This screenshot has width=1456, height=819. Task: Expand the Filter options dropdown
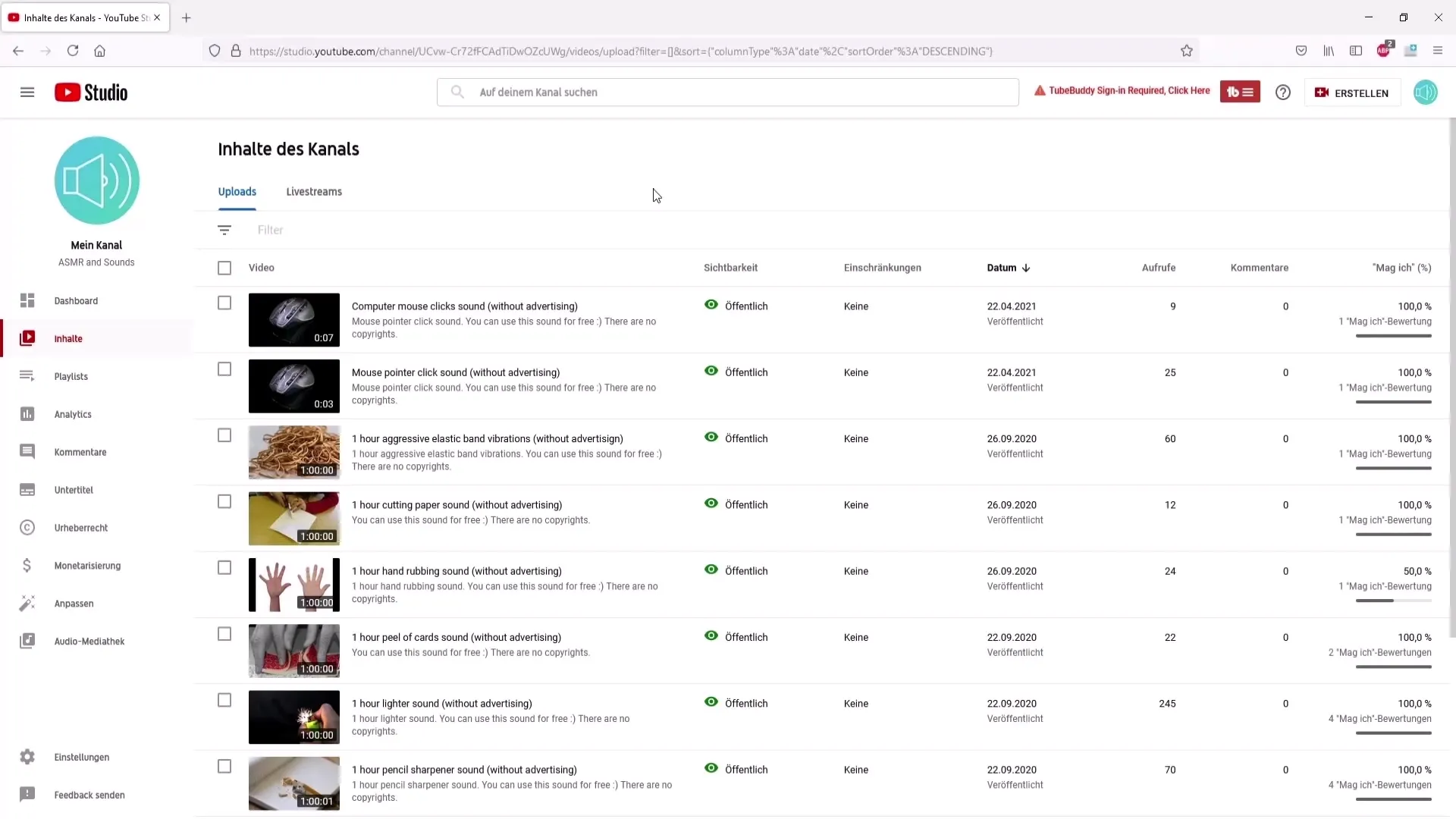224,230
